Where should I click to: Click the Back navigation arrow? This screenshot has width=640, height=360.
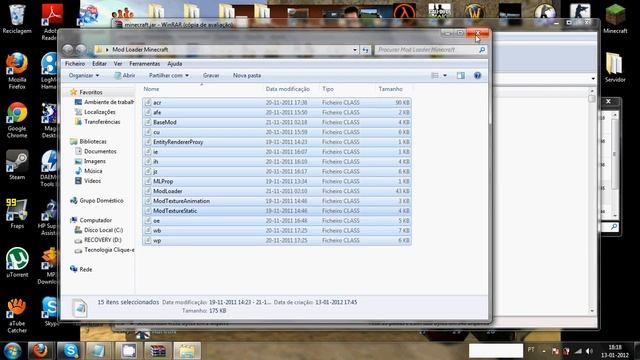pyautogui.click(x=68, y=50)
